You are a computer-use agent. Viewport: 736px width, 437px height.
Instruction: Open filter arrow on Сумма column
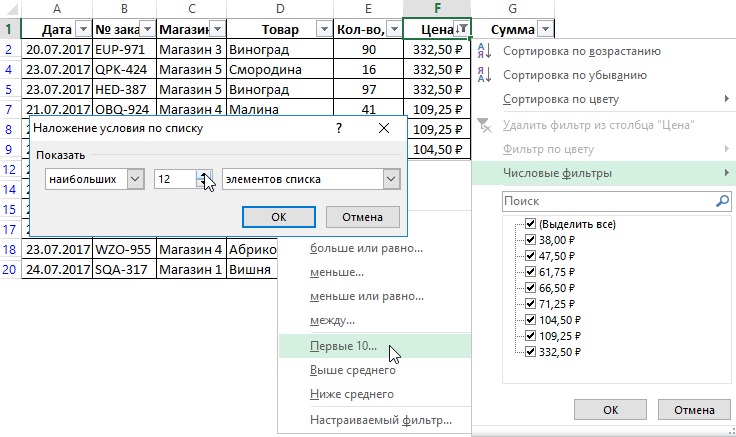[x=543, y=29]
